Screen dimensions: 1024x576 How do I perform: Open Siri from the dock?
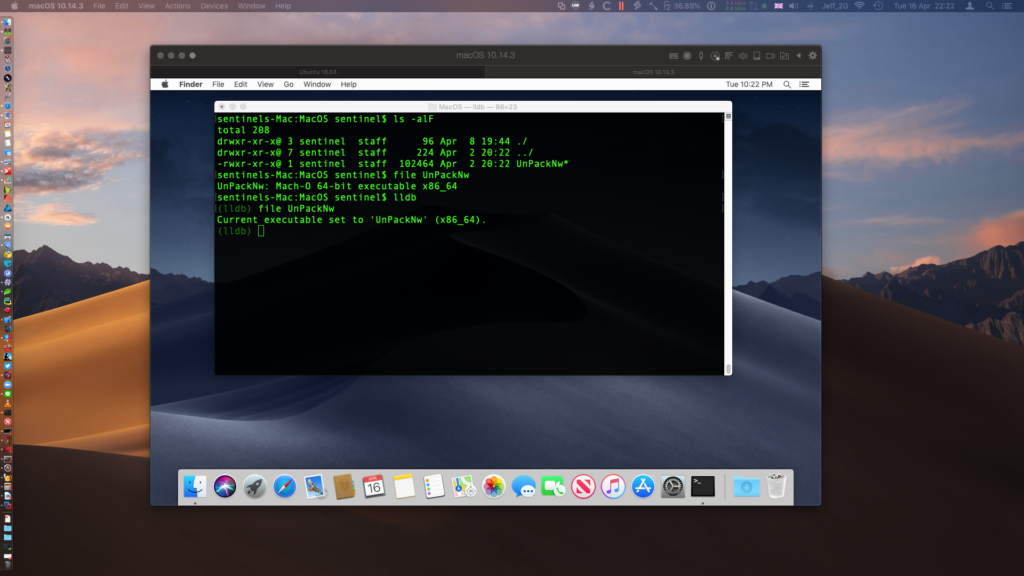225,487
